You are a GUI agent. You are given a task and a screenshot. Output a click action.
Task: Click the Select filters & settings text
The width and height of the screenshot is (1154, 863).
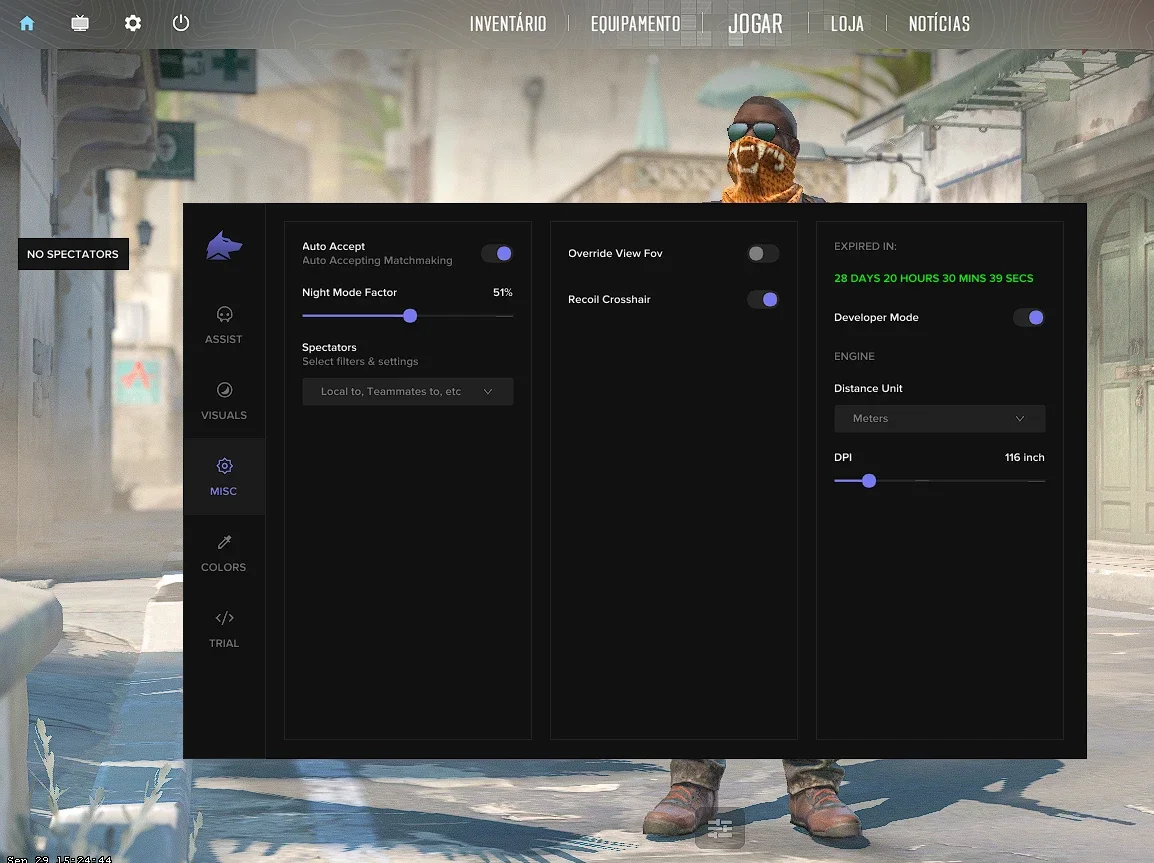tap(360, 361)
